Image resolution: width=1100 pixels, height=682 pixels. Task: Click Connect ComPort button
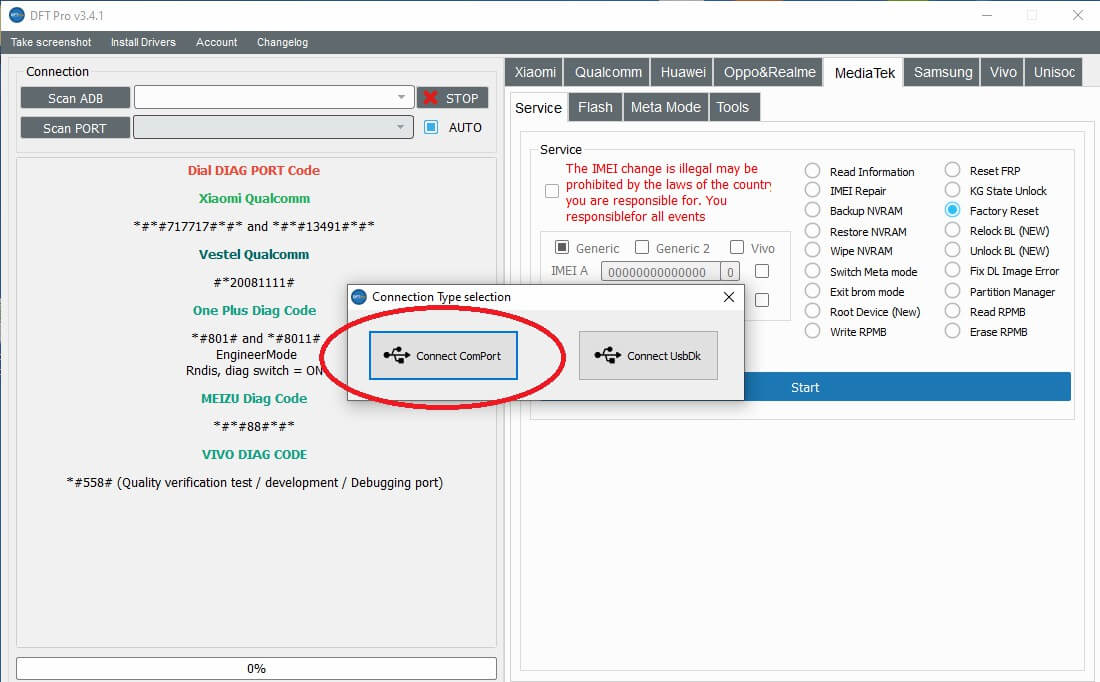tap(443, 356)
